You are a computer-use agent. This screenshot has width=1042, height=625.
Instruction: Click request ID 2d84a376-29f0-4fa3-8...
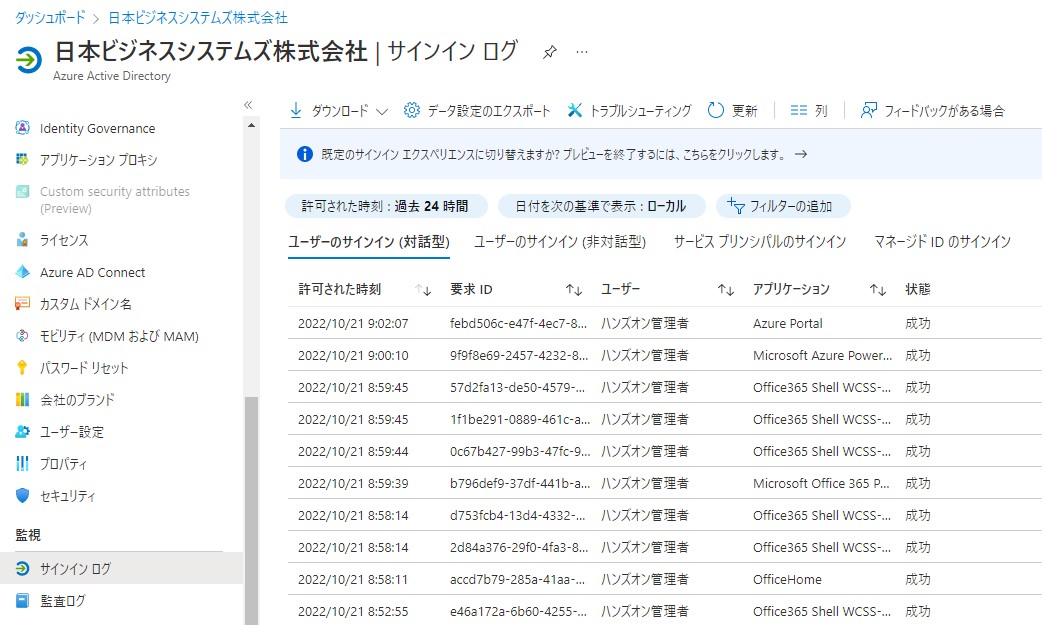point(518,547)
